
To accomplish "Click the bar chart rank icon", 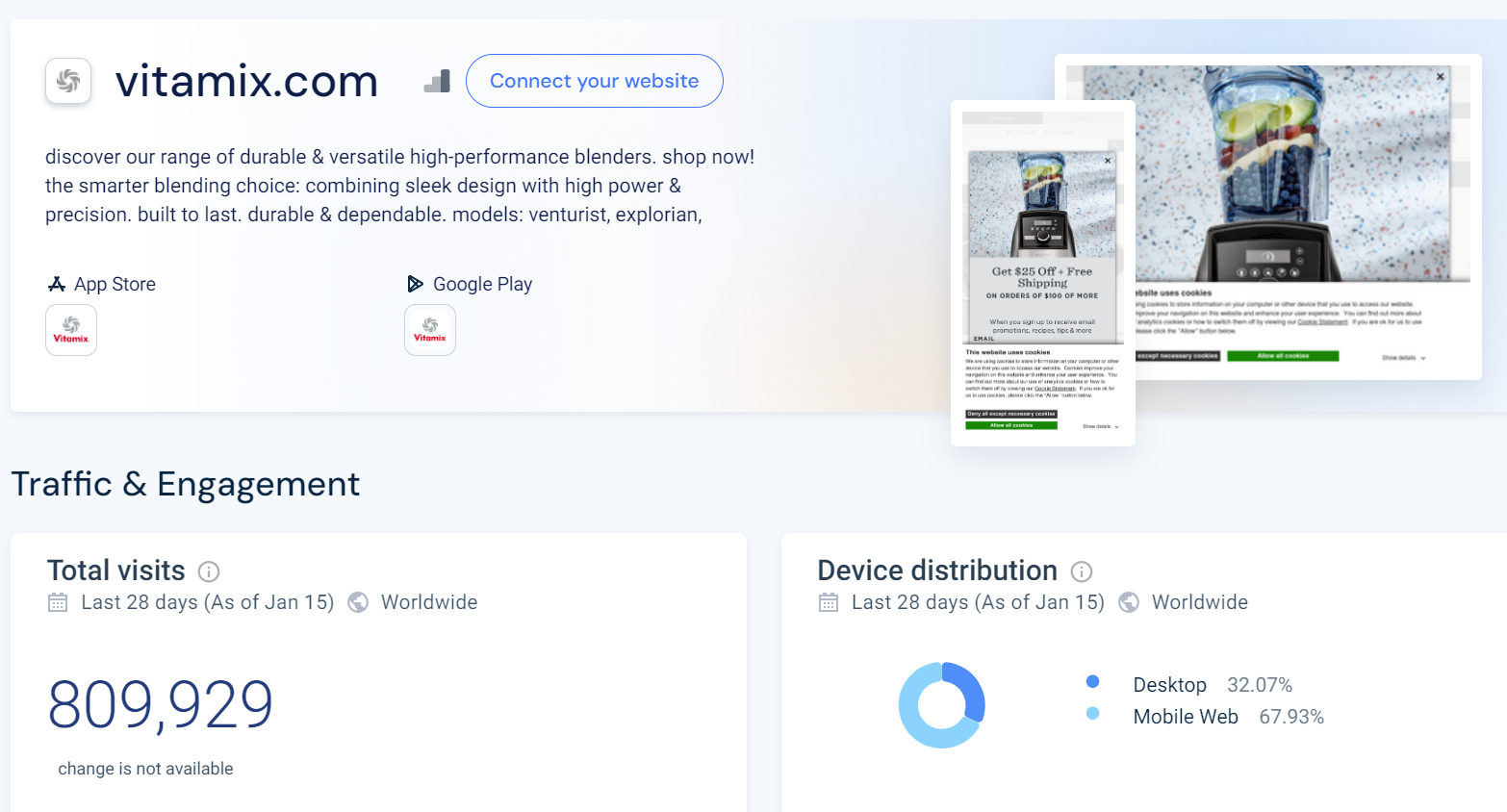I will click(x=437, y=82).
